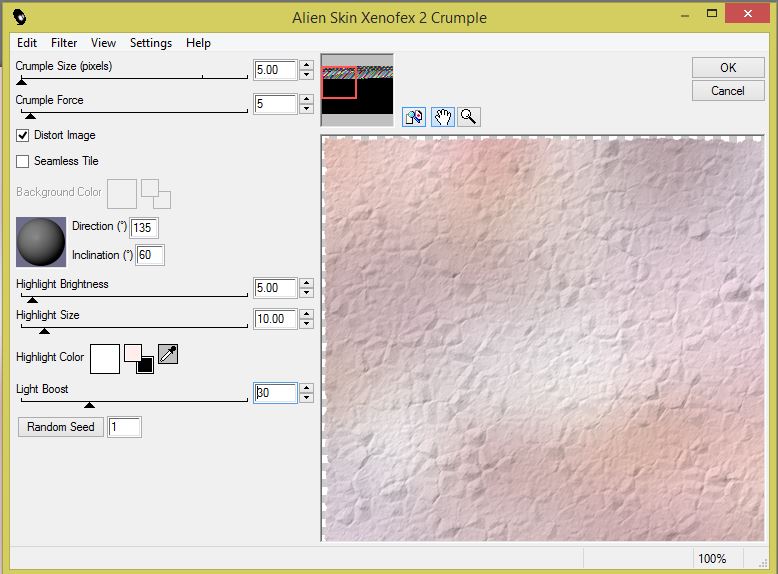
Task: Click the show original preview toggle icon
Action: [x=414, y=117]
